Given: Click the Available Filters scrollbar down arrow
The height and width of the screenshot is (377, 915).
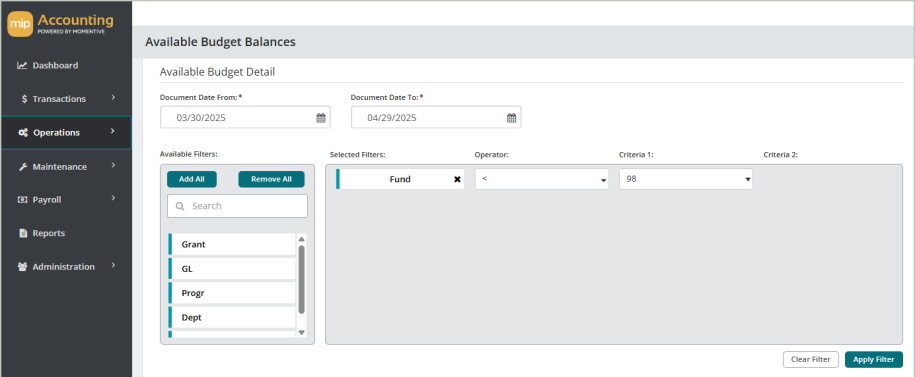Looking at the screenshot, I should point(302,332).
